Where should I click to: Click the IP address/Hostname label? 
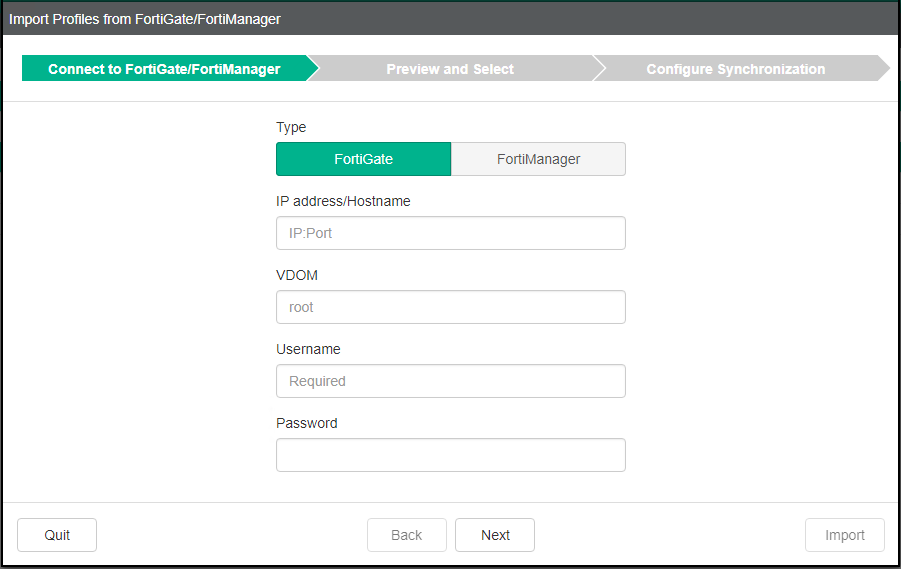pyautogui.click(x=343, y=201)
